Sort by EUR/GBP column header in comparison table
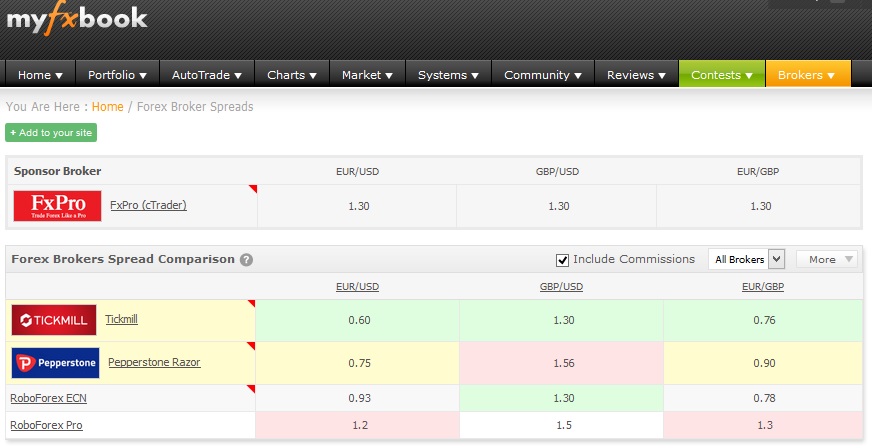This screenshot has height=448, width=872. point(763,287)
